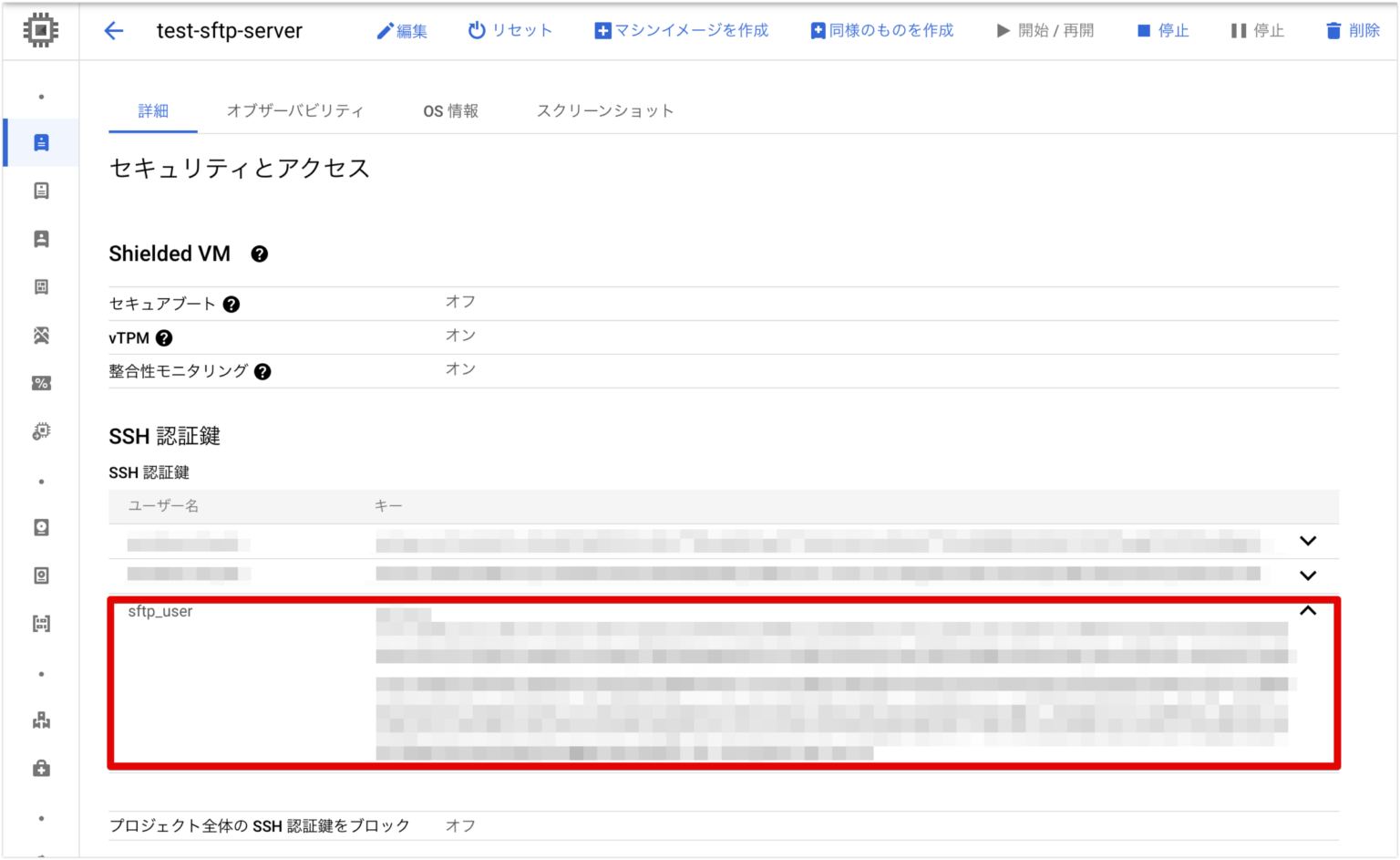1400x860 pixels.
Task: Click the back arrow next to test-sftp-server
Action: pyautogui.click(x=113, y=30)
